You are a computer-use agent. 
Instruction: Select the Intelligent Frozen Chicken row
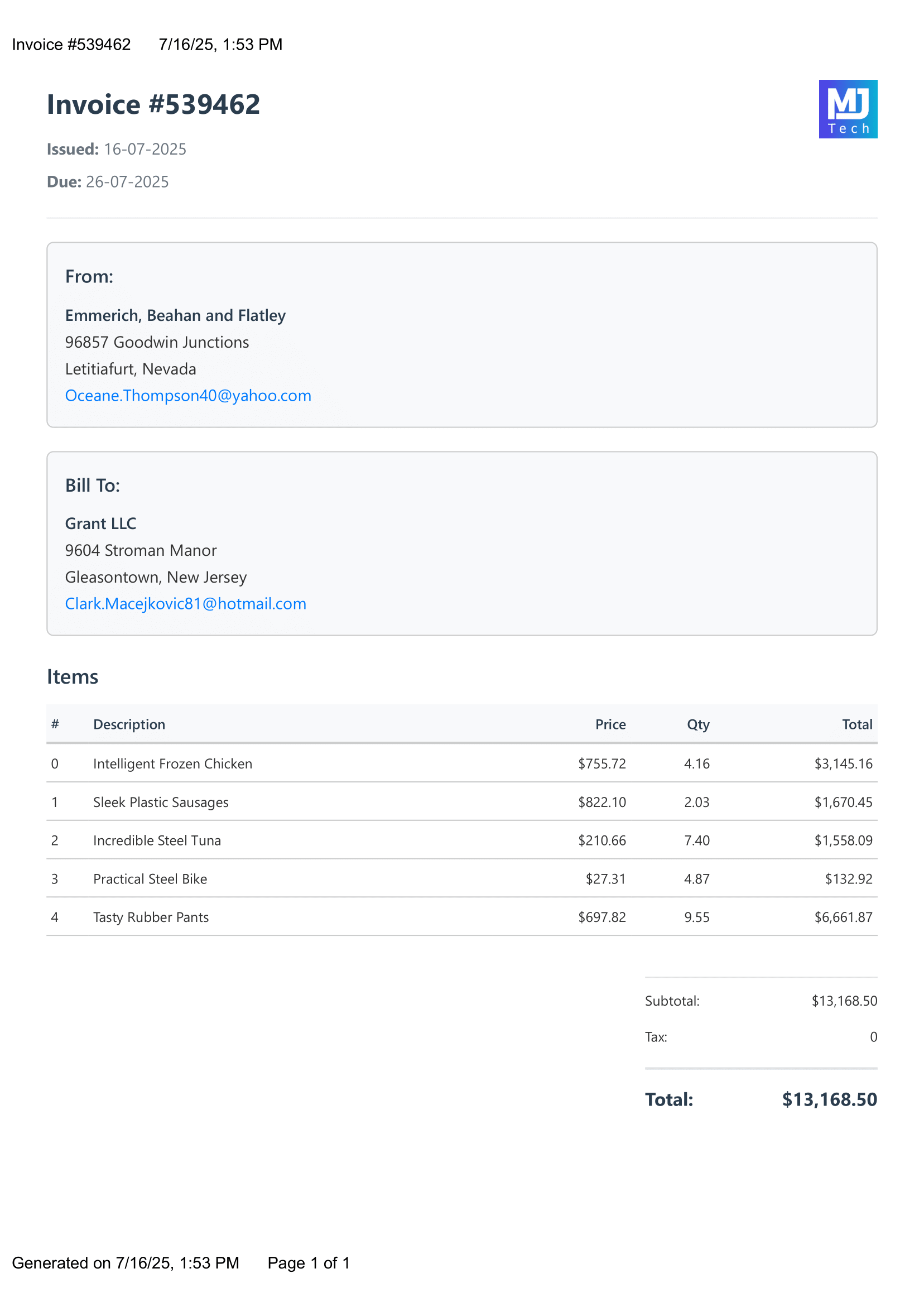coord(461,763)
